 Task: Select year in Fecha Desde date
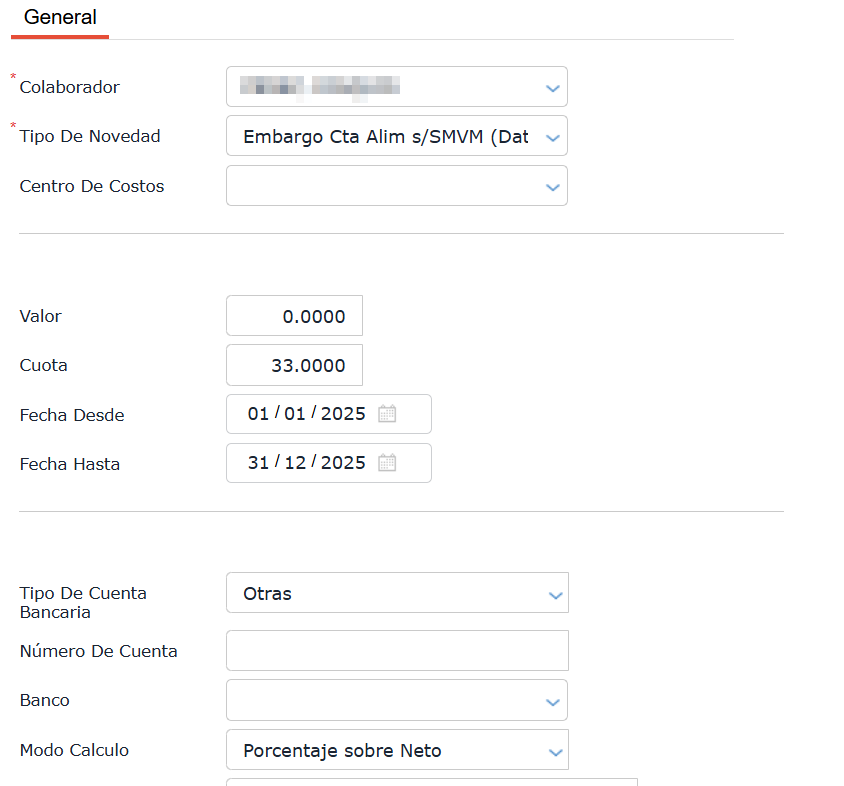click(x=343, y=414)
